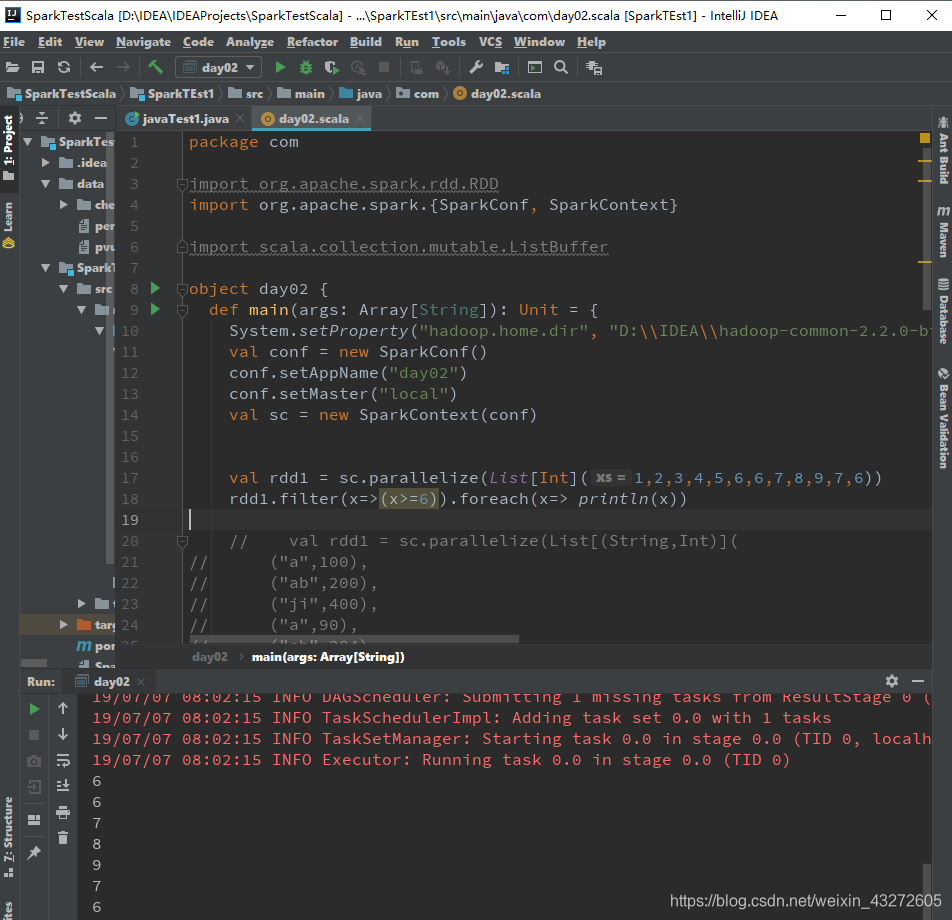952x920 pixels.
Task: Open the Maven side panel
Action: (943, 231)
